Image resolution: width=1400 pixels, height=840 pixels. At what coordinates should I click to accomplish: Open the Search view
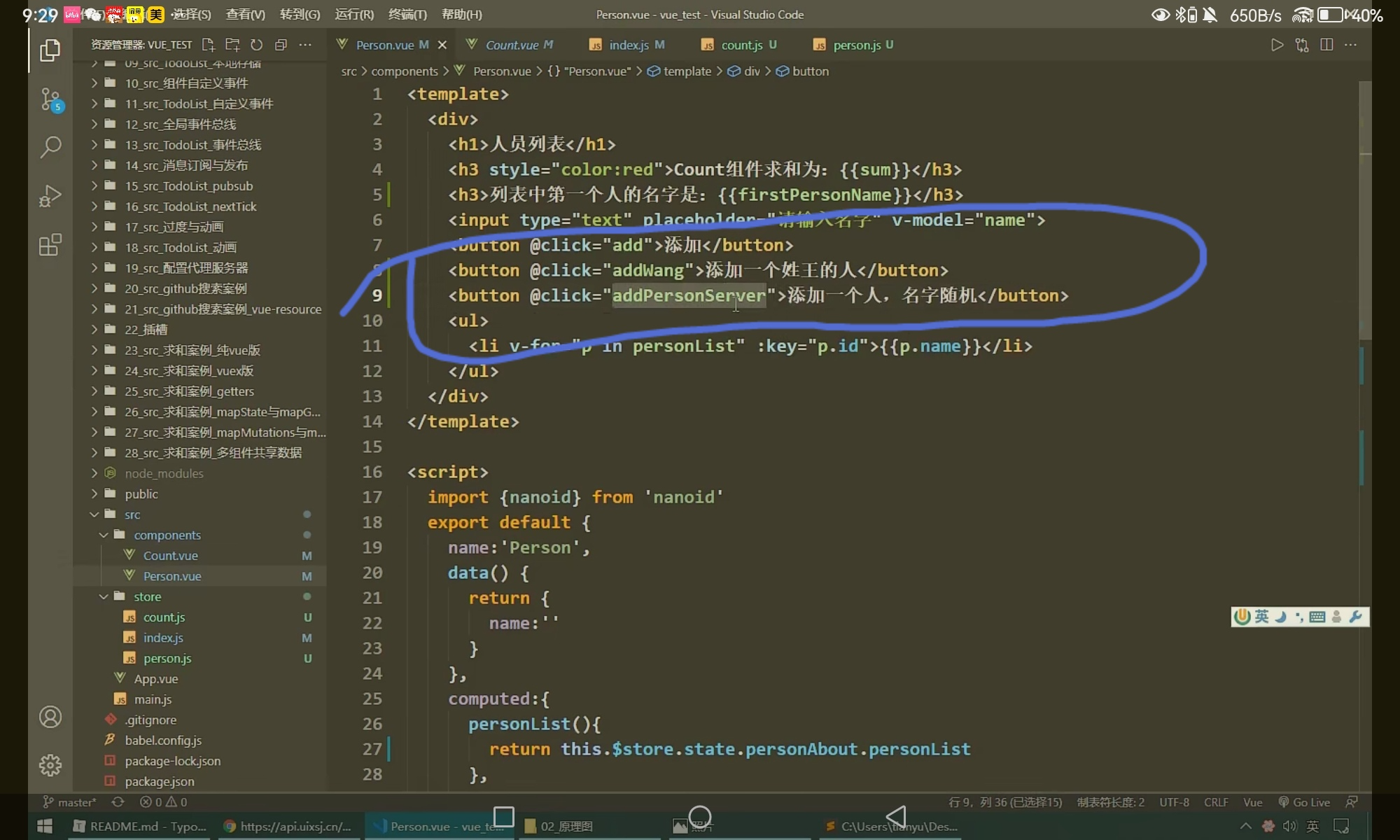tap(50, 147)
